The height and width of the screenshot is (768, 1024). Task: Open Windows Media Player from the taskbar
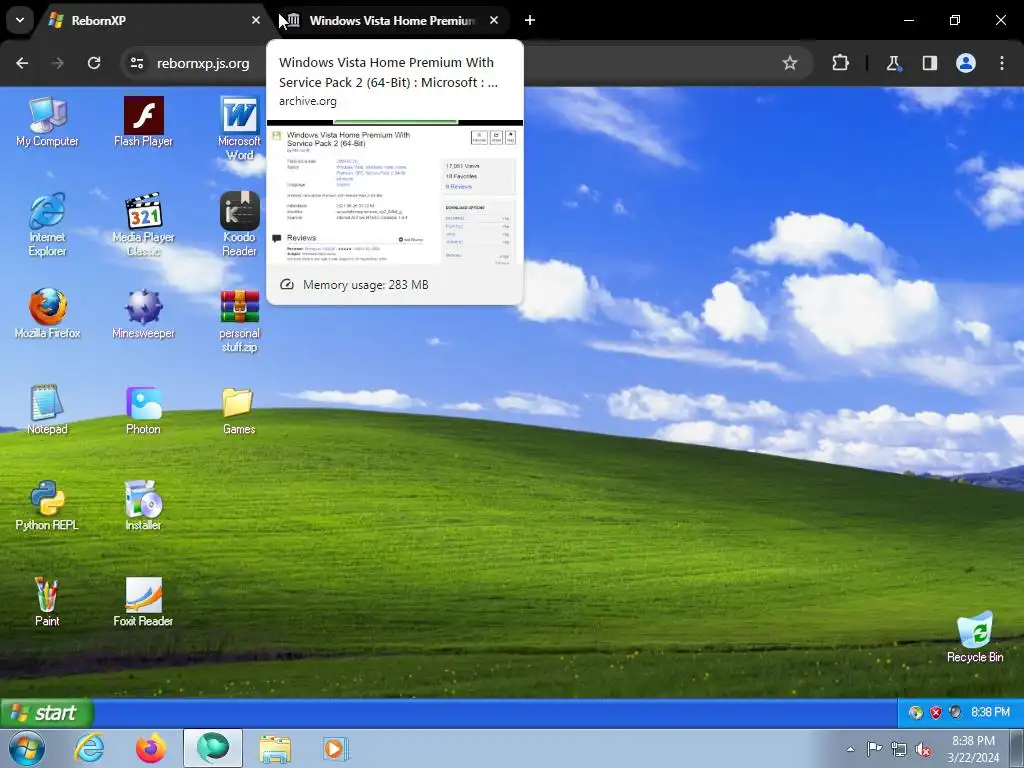336,748
